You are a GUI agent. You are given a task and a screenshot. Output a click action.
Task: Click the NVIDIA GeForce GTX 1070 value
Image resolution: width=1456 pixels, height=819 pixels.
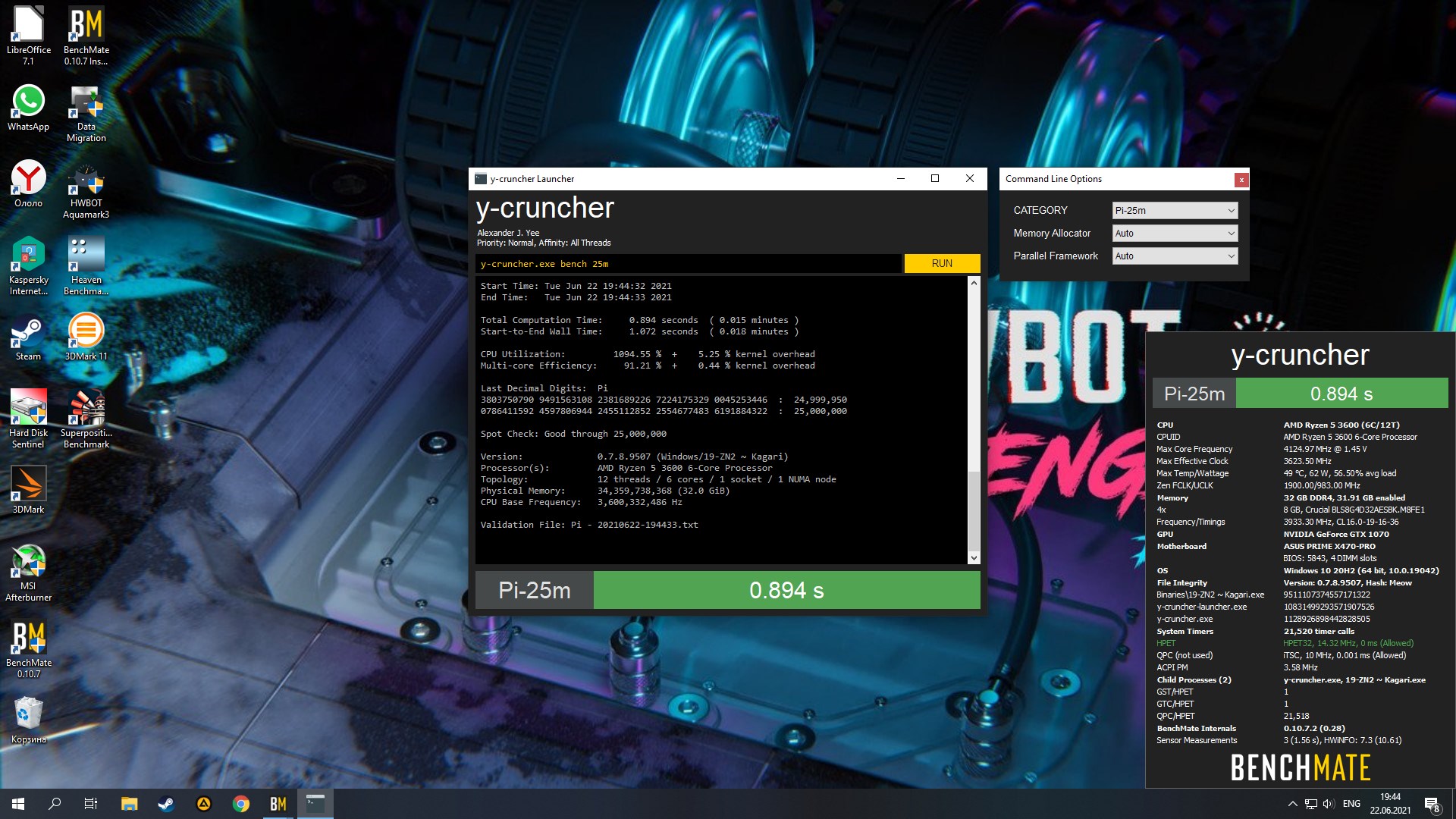pyautogui.click(x=1336, y=534)
